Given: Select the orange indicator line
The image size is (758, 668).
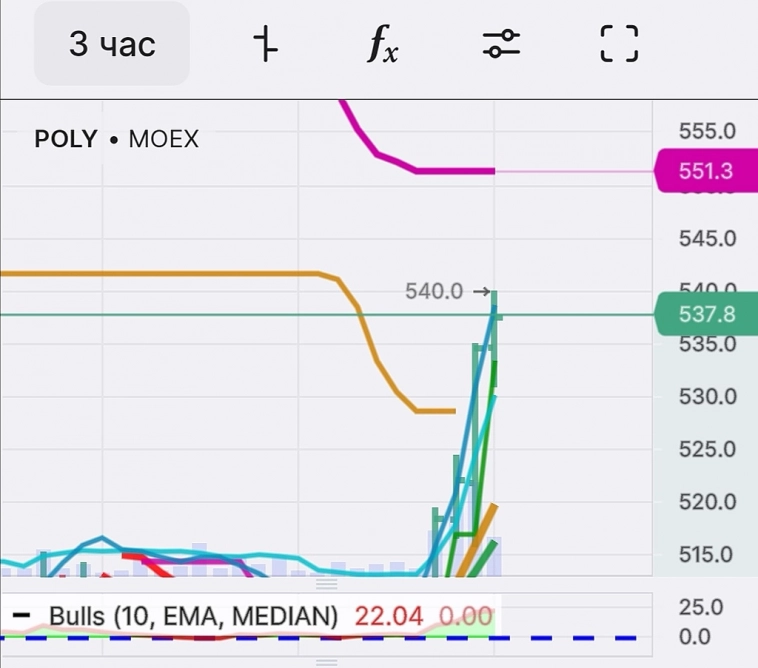Looking at the screenshot, I should [x=200, y=273].
